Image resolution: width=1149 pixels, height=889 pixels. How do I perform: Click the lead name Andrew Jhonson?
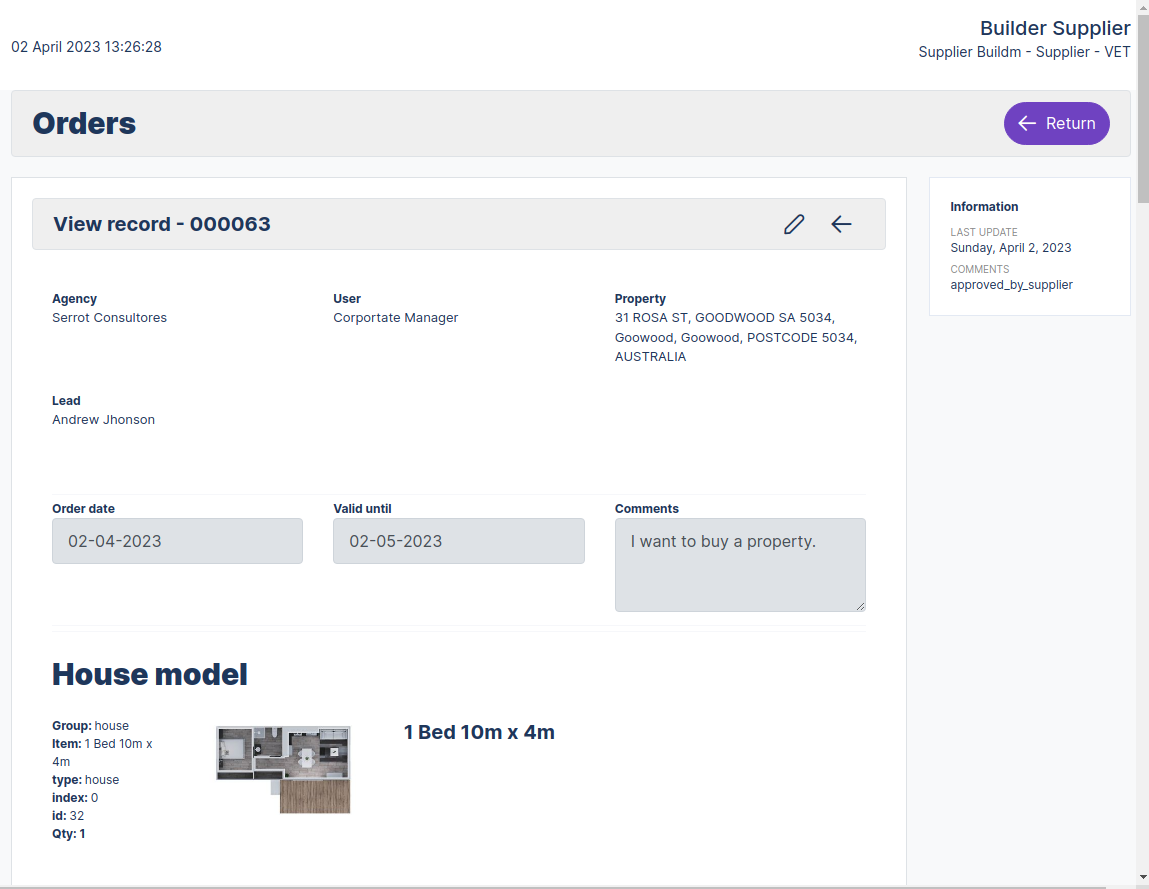point(103,420)
